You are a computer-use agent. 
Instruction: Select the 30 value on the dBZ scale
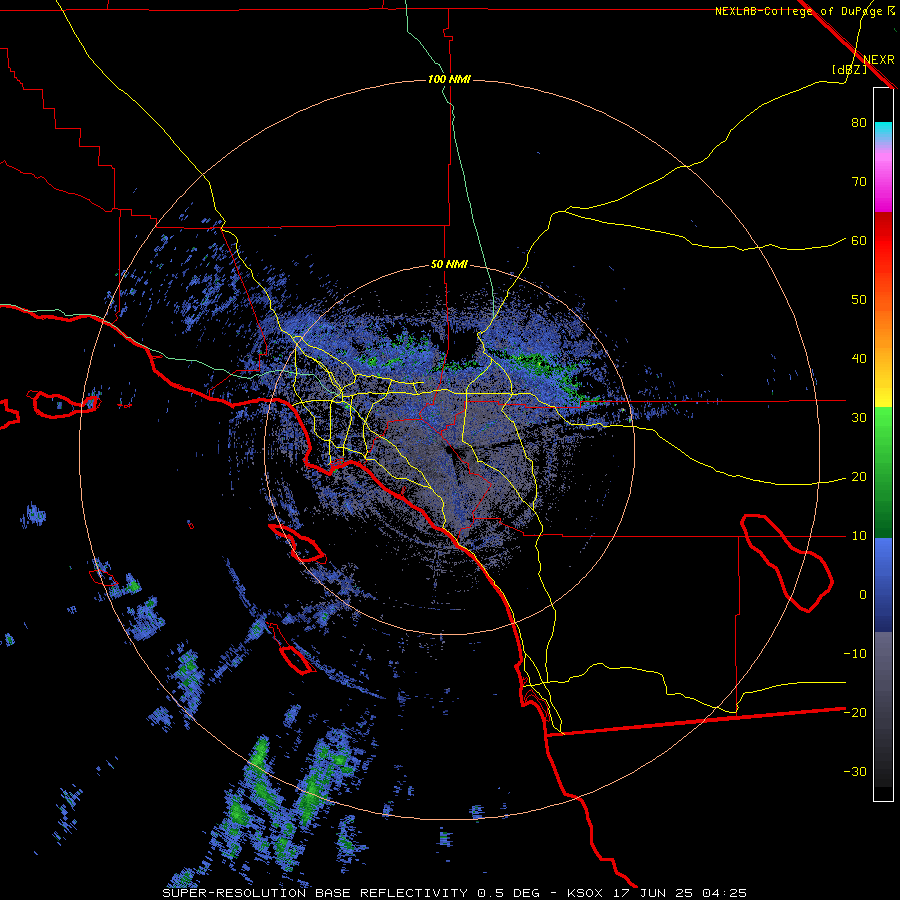coord(859,417)
